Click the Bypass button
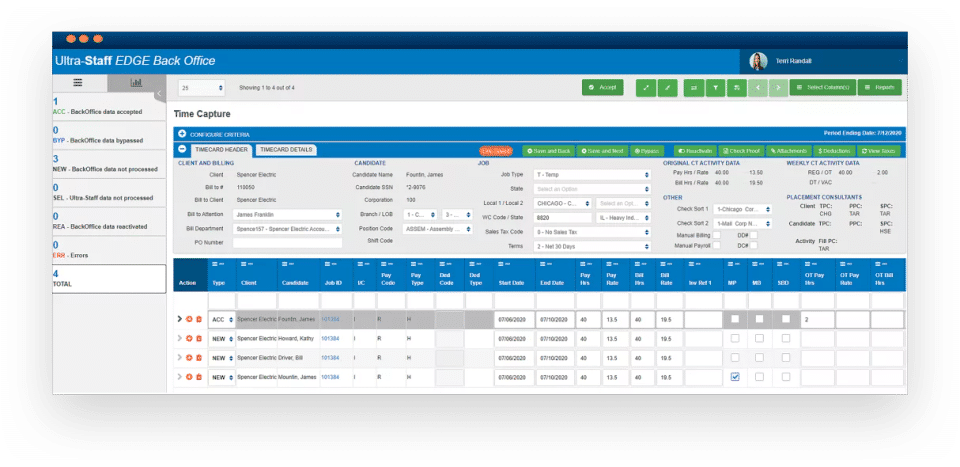The height and width of the screenshot is (467, 960). click(x=645, y=151)
